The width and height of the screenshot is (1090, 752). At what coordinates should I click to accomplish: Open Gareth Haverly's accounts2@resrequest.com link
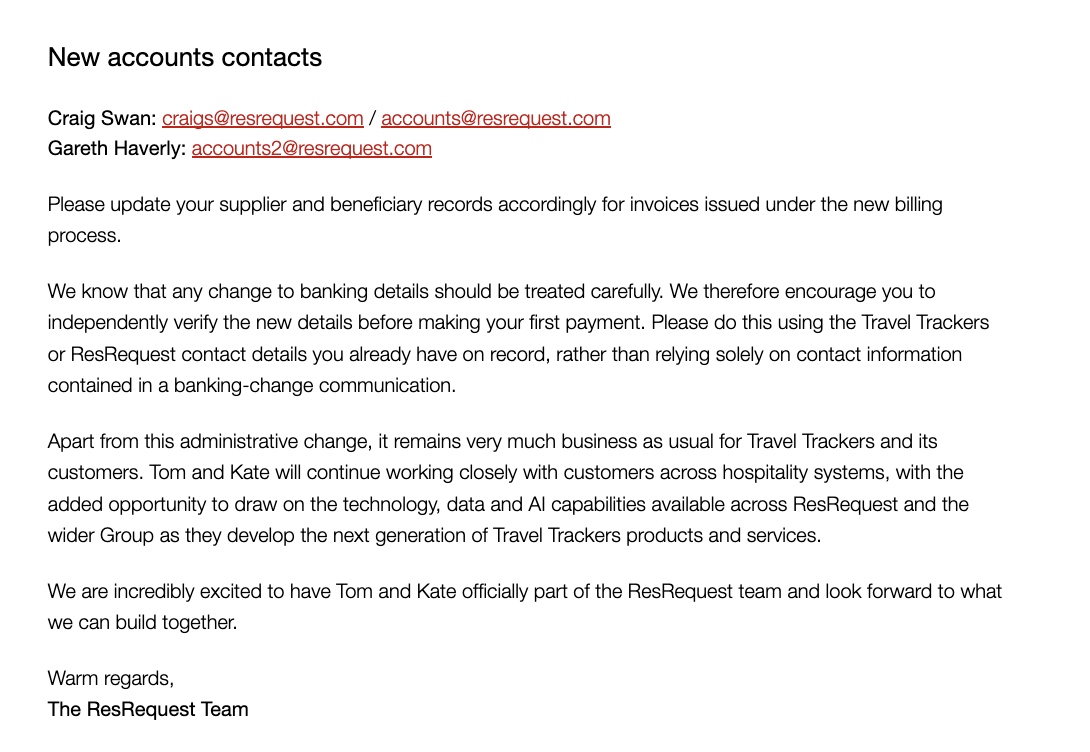pyautogui.click(x=311, y=148)
